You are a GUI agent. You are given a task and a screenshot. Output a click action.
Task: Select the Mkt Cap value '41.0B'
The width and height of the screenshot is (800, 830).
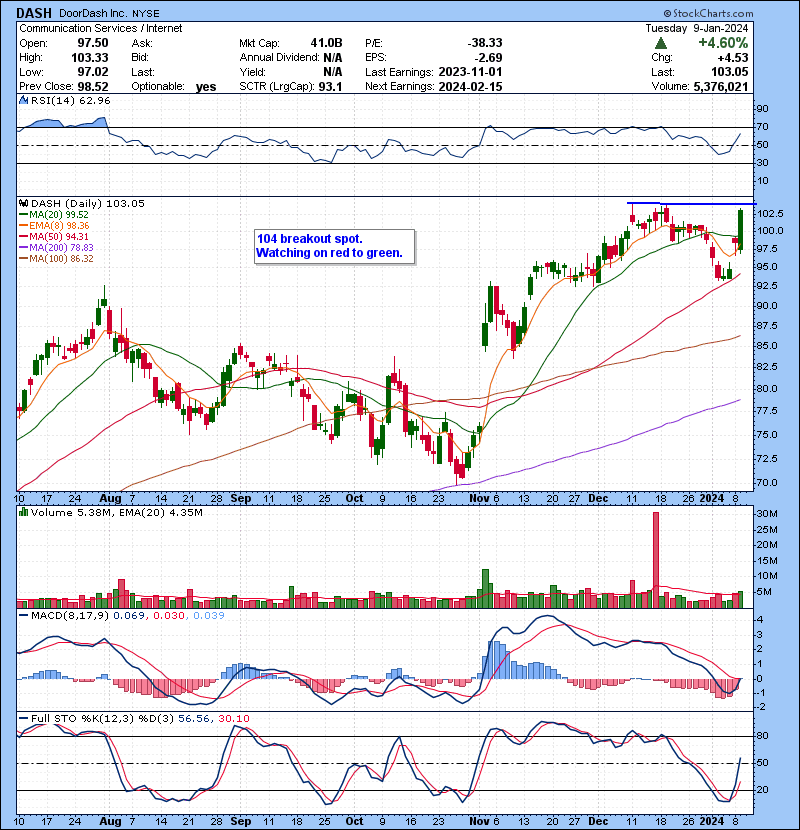pyautogui.click(x=326, y=43)
